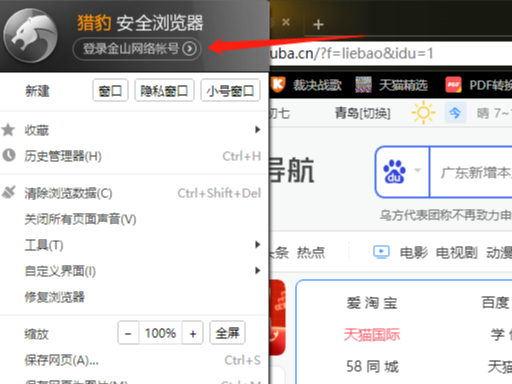Open 历史管理器(H) history manager

click(133, 156)
